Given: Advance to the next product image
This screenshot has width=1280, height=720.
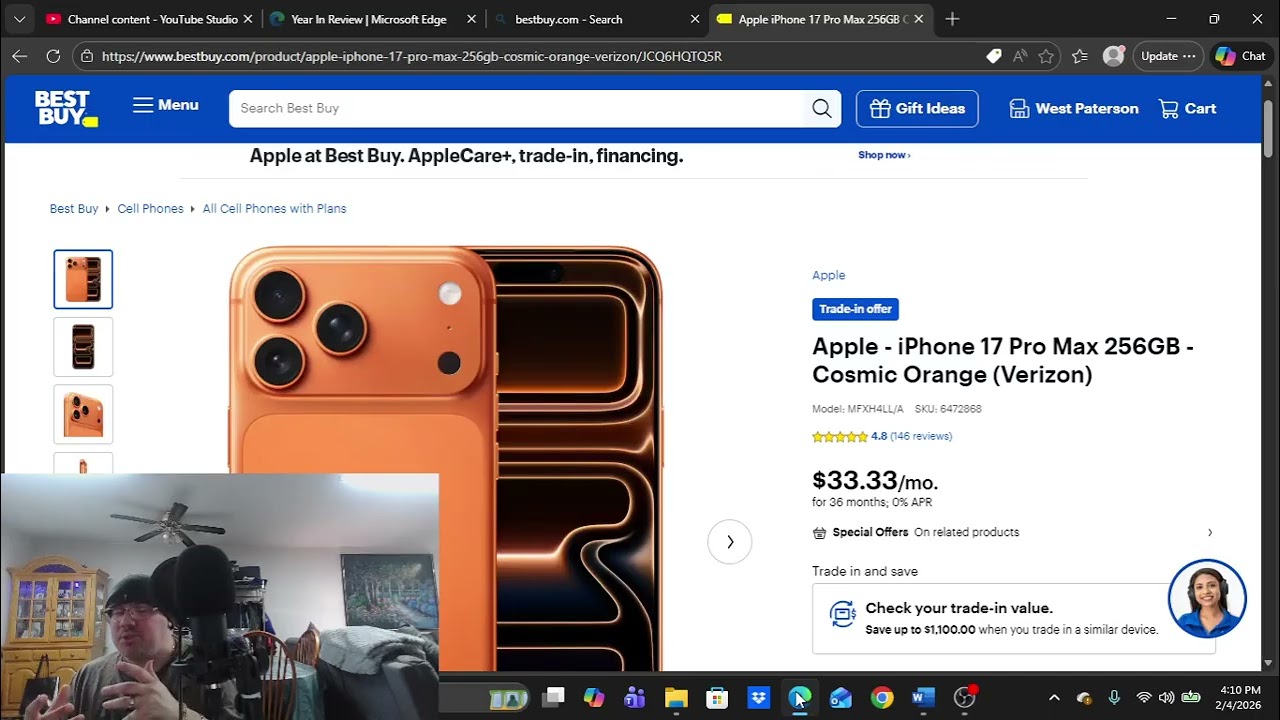Looking at the screenshot, I should click(x=730, y=542).
